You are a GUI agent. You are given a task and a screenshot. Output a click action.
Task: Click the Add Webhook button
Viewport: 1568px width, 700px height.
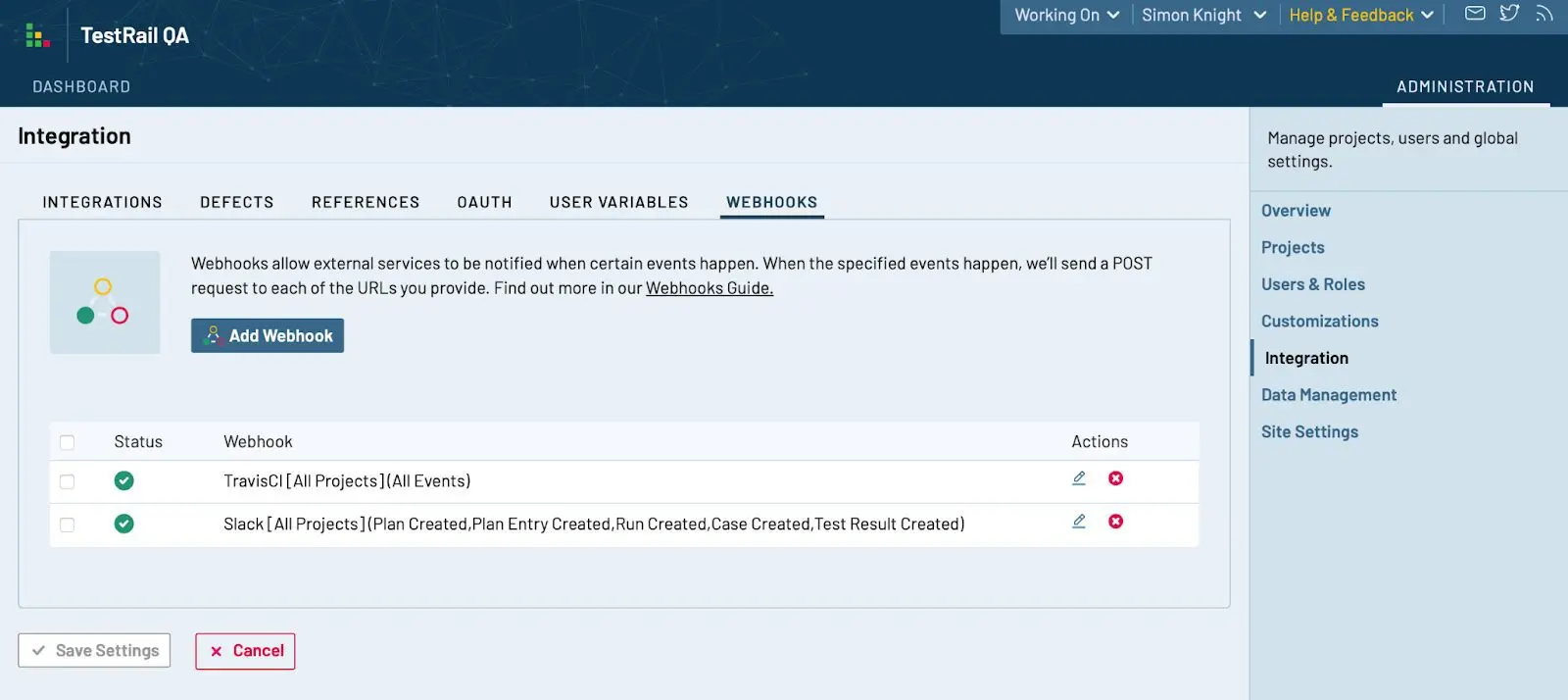(268, 335)
